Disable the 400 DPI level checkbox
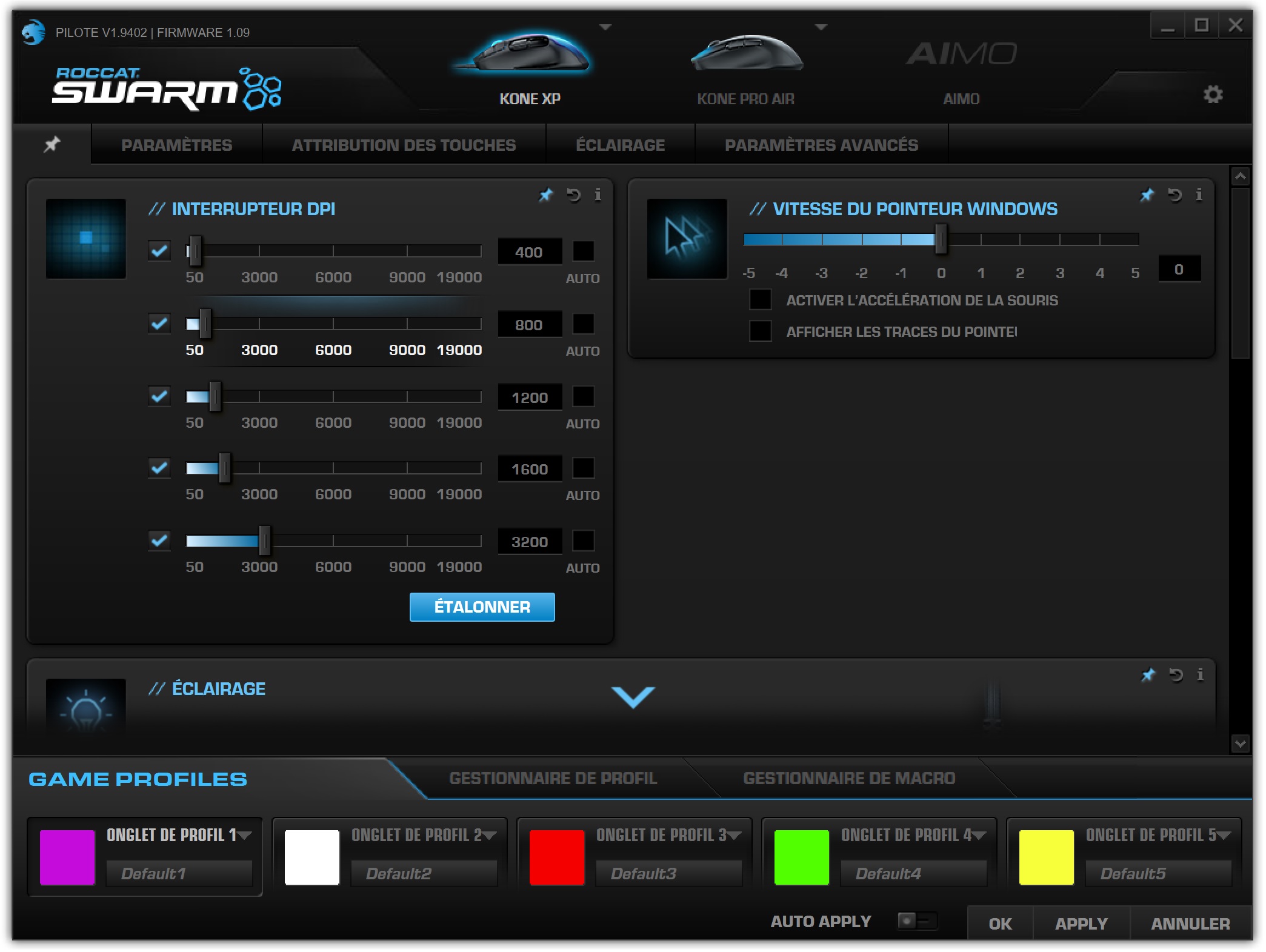The image size is (1266, 952). (x=159, y=250)
